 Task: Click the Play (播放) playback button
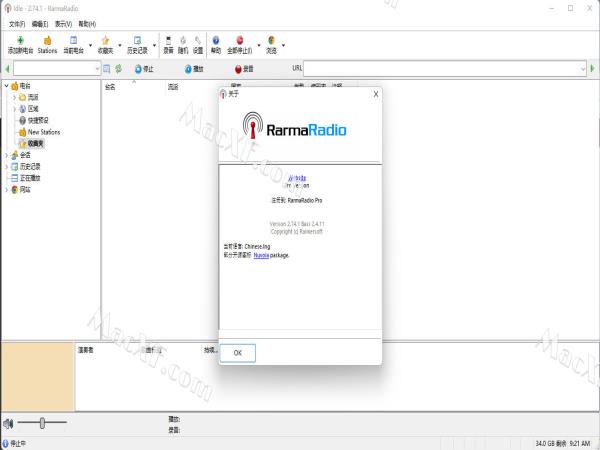tap(194, 69)
